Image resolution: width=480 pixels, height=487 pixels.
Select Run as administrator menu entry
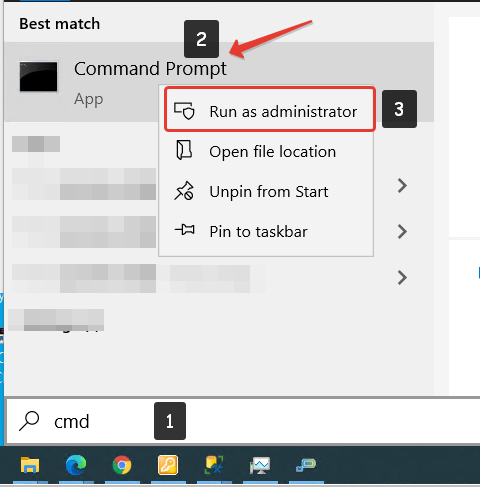click(270, 109)
